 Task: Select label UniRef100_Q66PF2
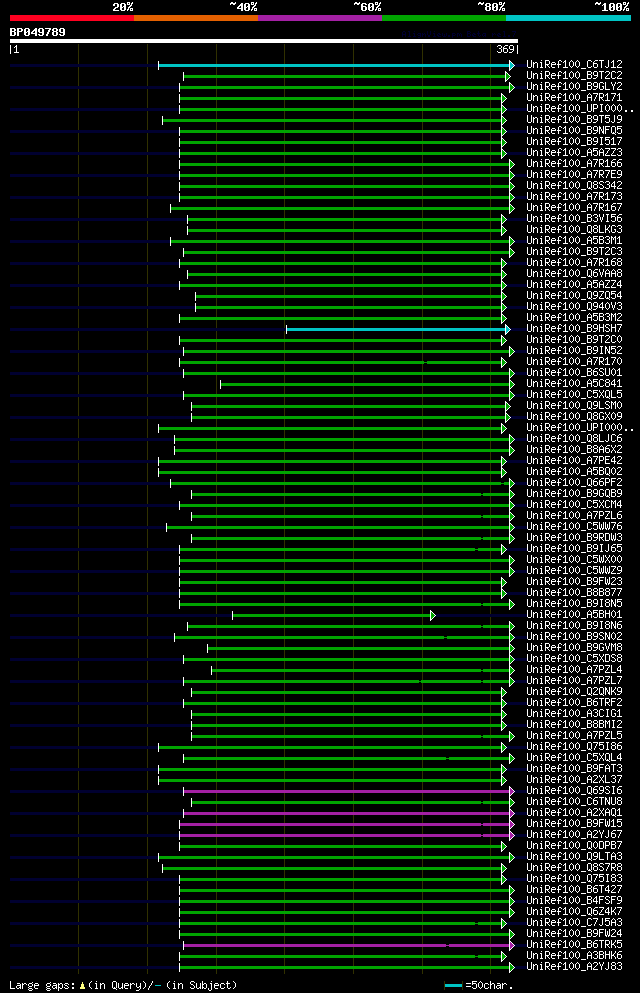click(x=574, y=483)
